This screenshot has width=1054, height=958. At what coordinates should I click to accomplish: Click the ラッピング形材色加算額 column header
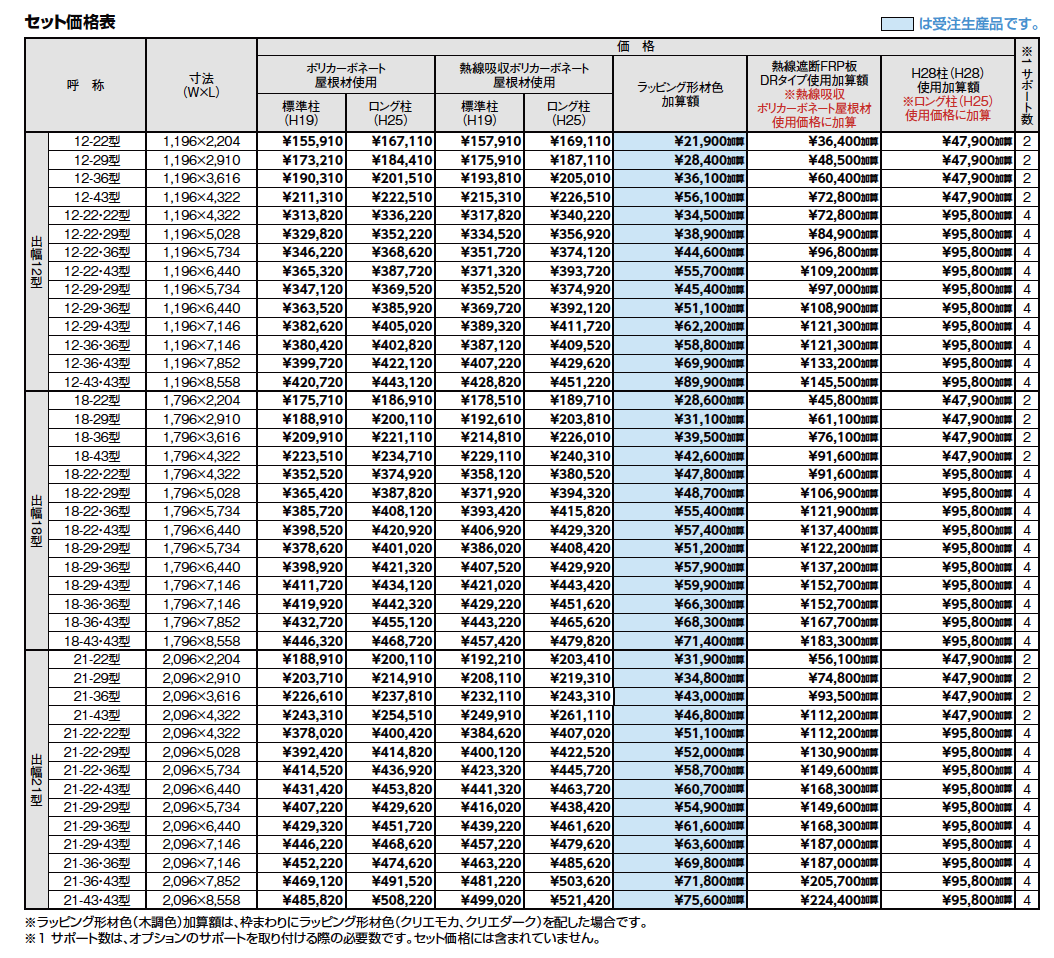[680, 93]
